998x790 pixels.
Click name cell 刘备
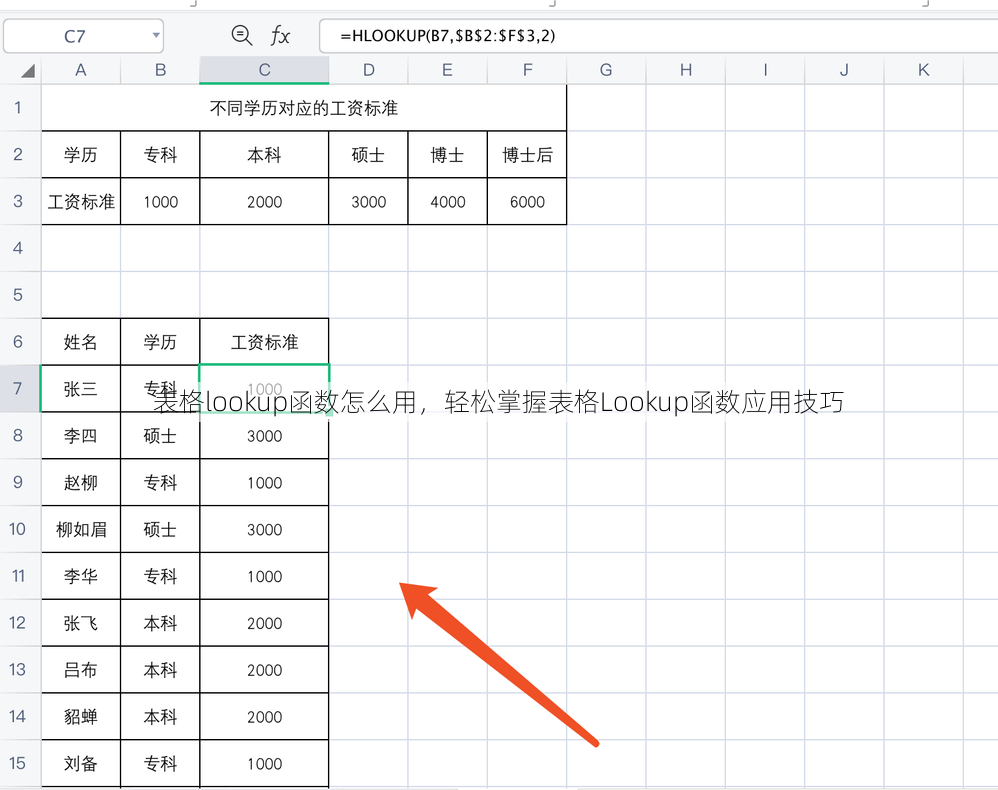pyautogui.click(x=81, y=763)
